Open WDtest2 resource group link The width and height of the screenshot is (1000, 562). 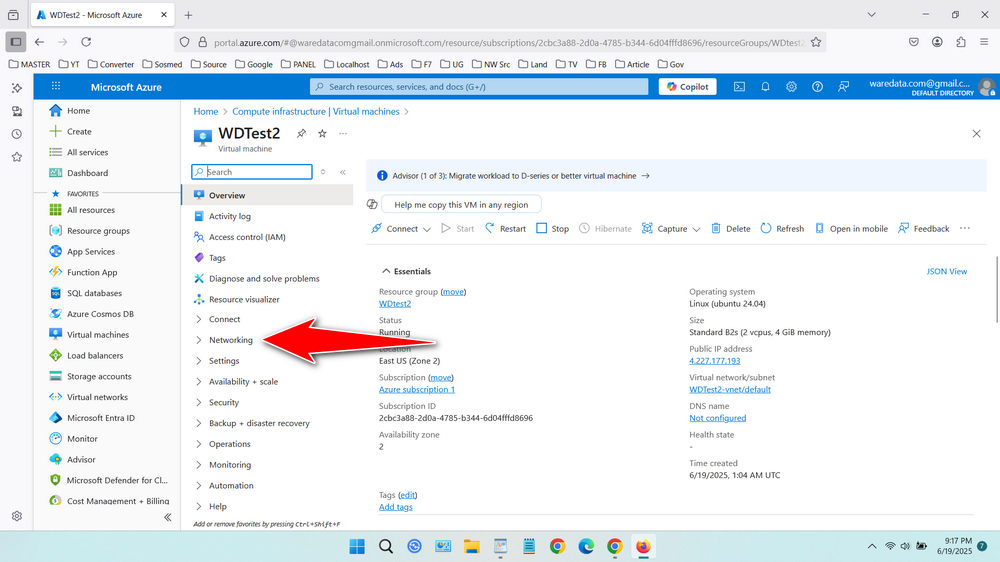tap(395, 304)
